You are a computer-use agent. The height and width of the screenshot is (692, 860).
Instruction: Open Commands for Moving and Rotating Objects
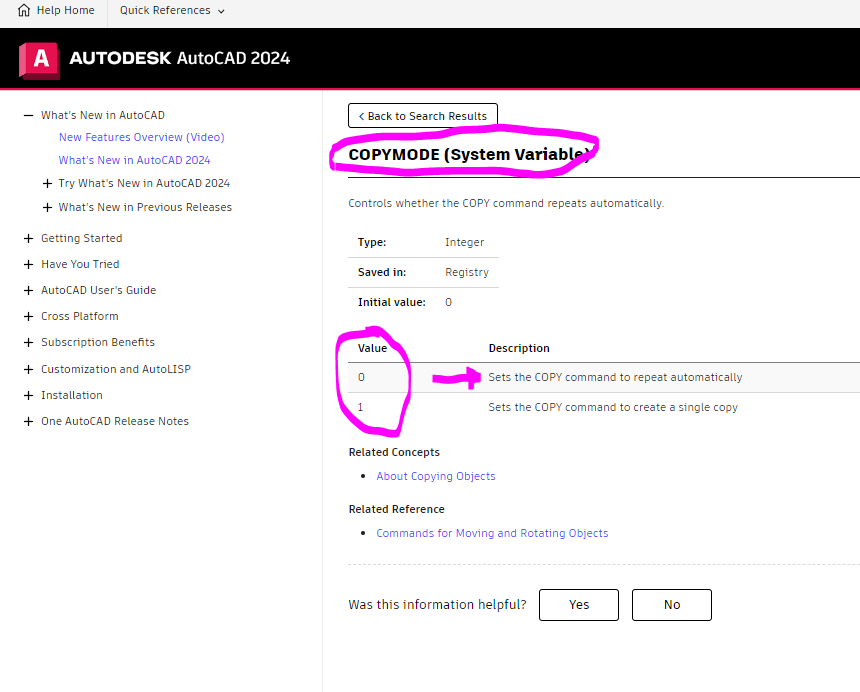(492, 533)
